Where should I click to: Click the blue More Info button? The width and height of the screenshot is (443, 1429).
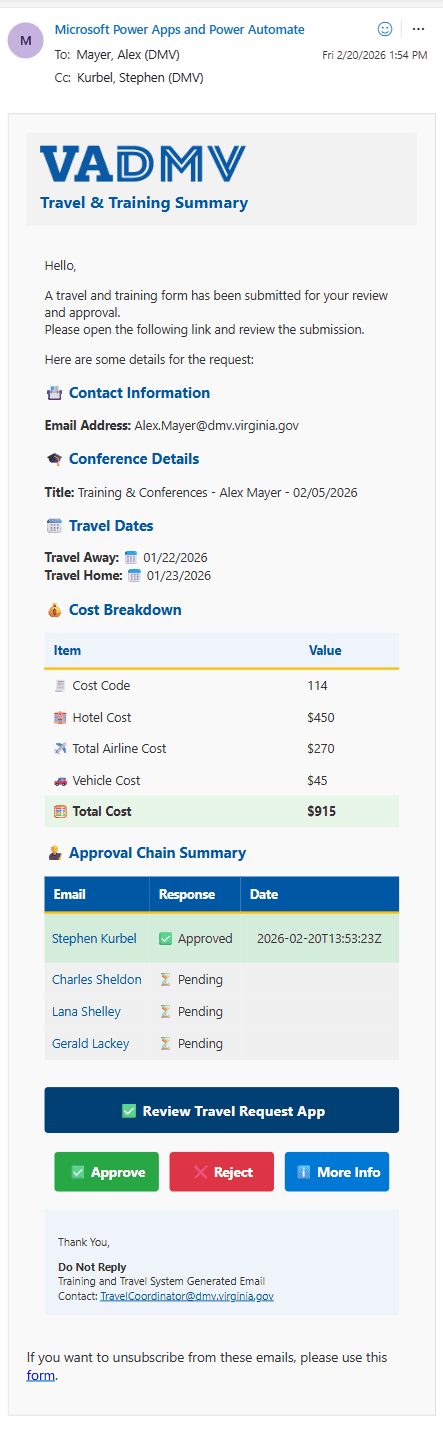(337, 1172)
